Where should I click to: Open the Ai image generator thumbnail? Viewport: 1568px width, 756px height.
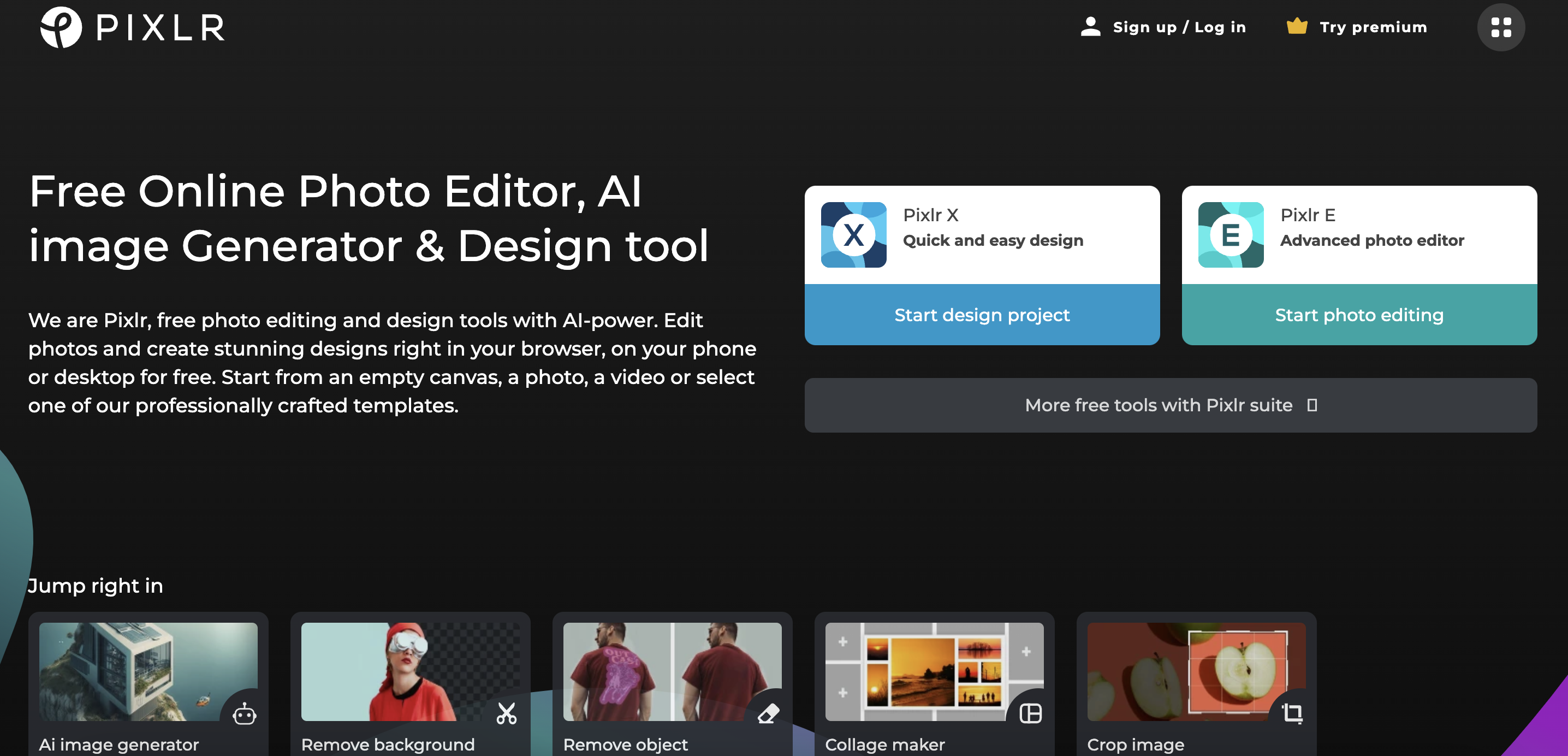pyautogui.click(x=149, y=671)
